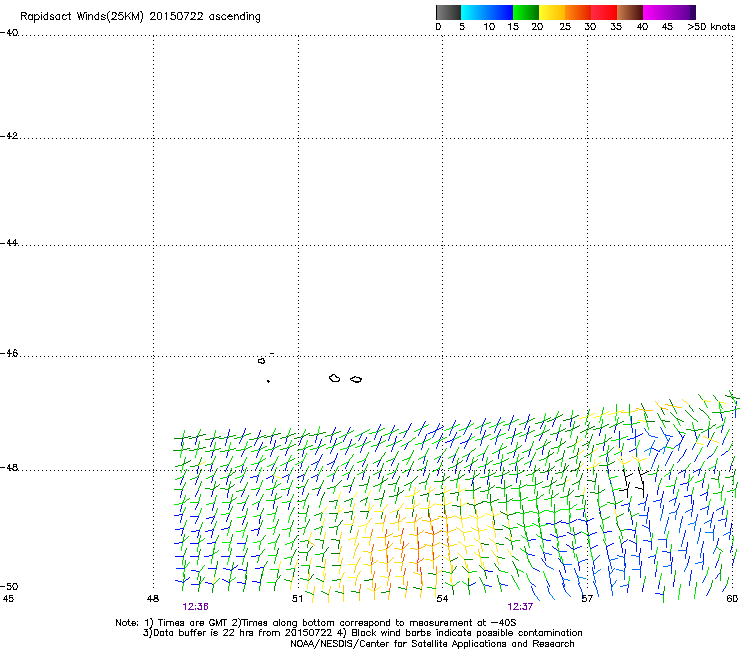
Task: Click the purple 12:37 time label
Action: tap(520, 607)
